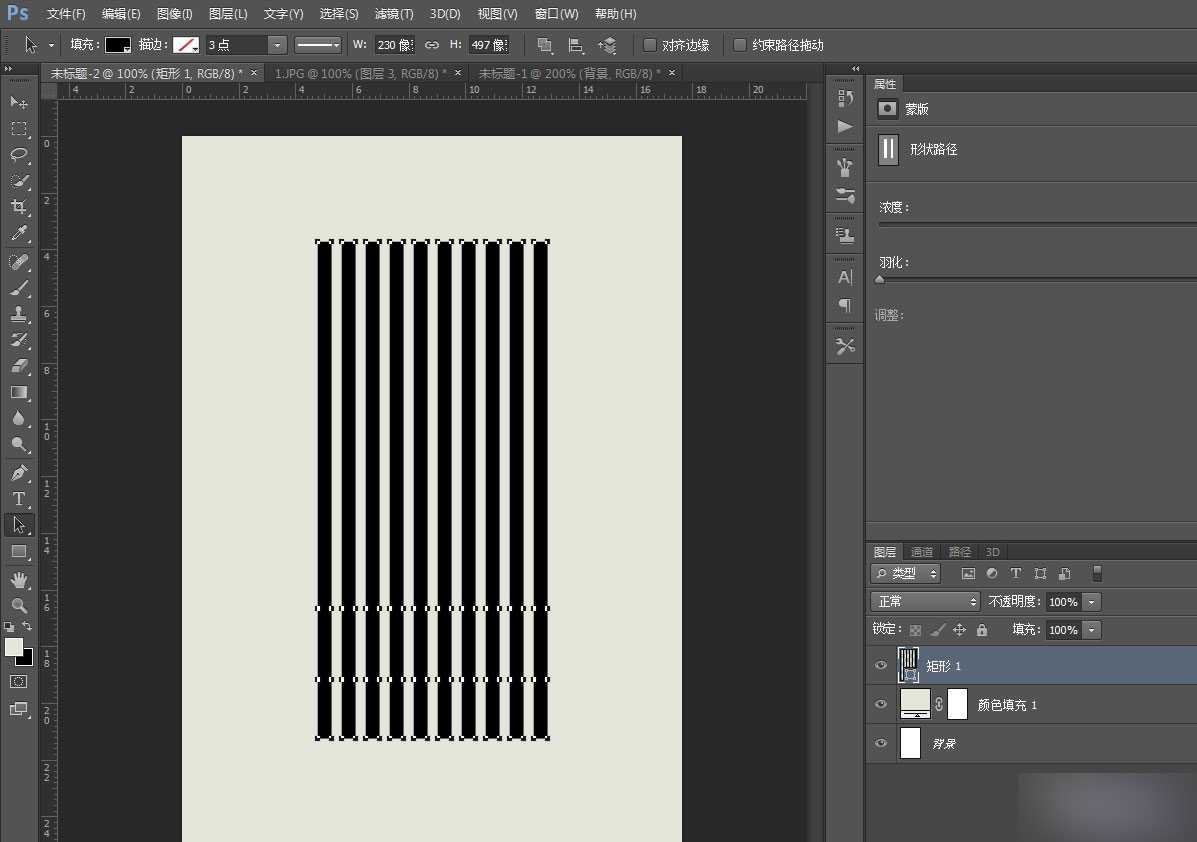Image resolution: width=1197 pixels, height=842 pixels.
Task: Expand the layer opacity 不透明度 dropdown arrow
Action: click(1091, 602)
